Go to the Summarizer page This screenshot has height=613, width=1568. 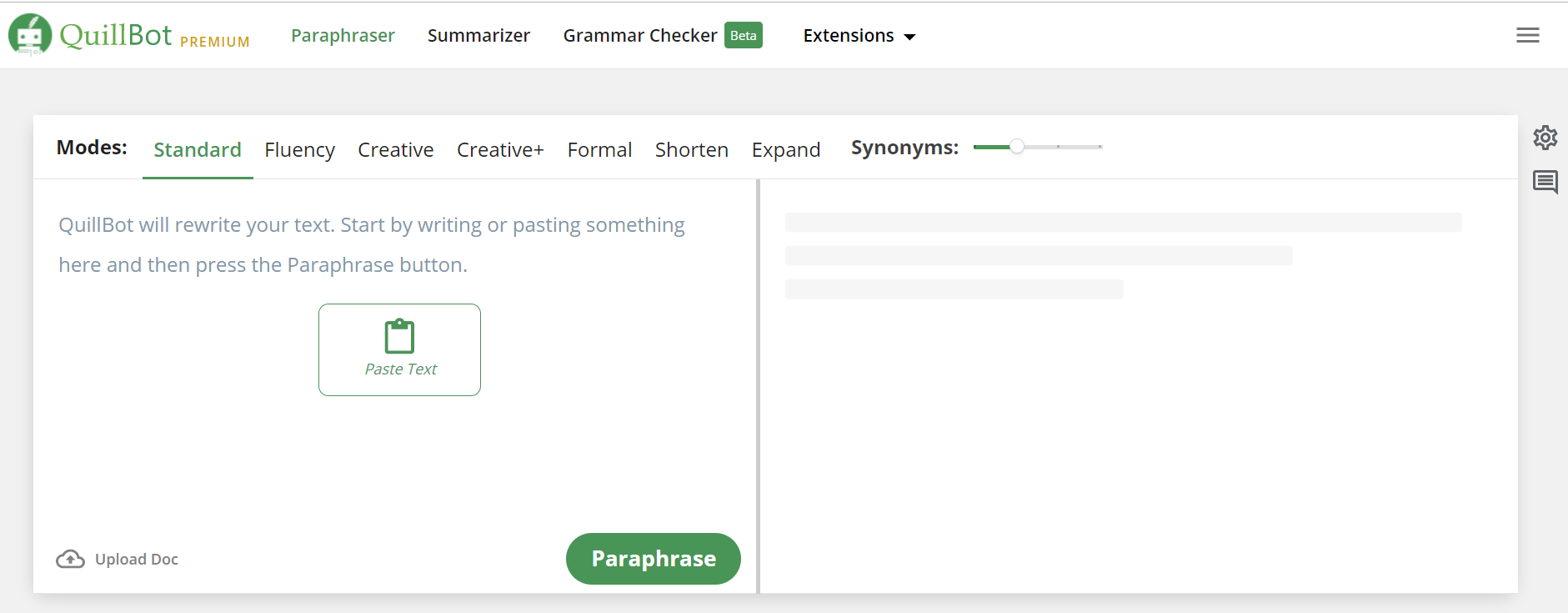pos(478,35)
